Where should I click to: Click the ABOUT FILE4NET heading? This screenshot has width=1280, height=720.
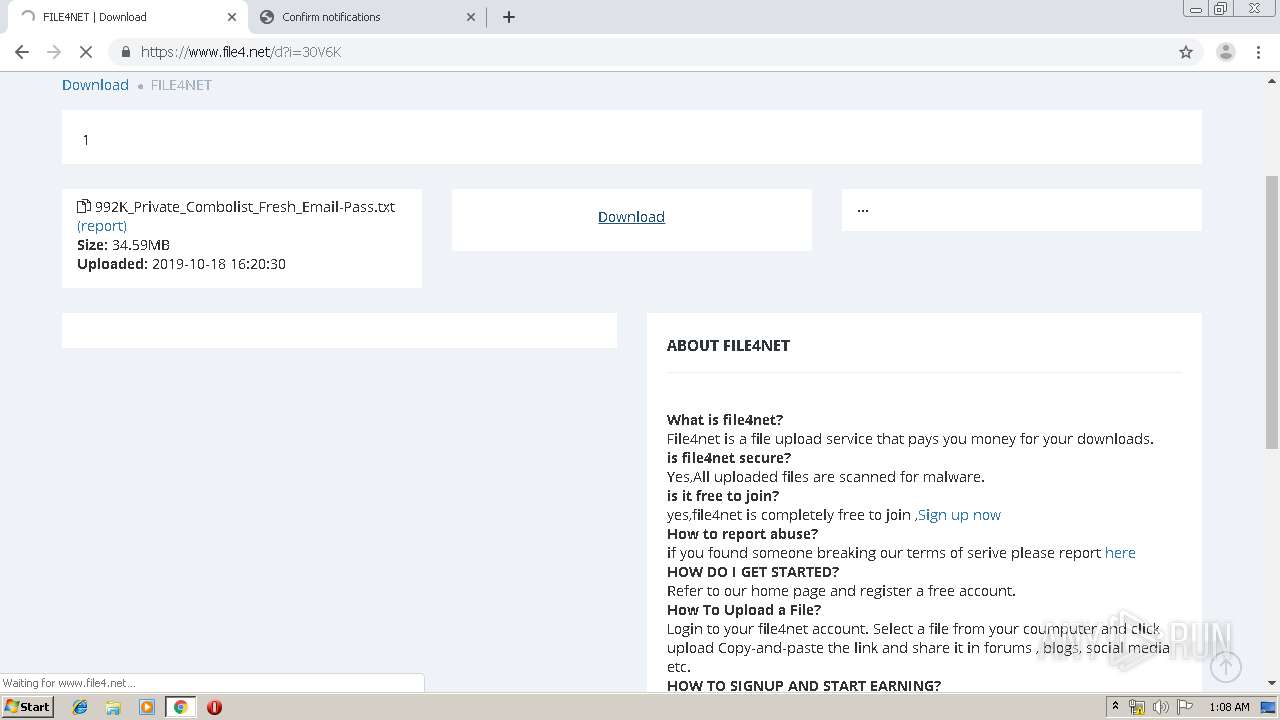tap(728, 345)
